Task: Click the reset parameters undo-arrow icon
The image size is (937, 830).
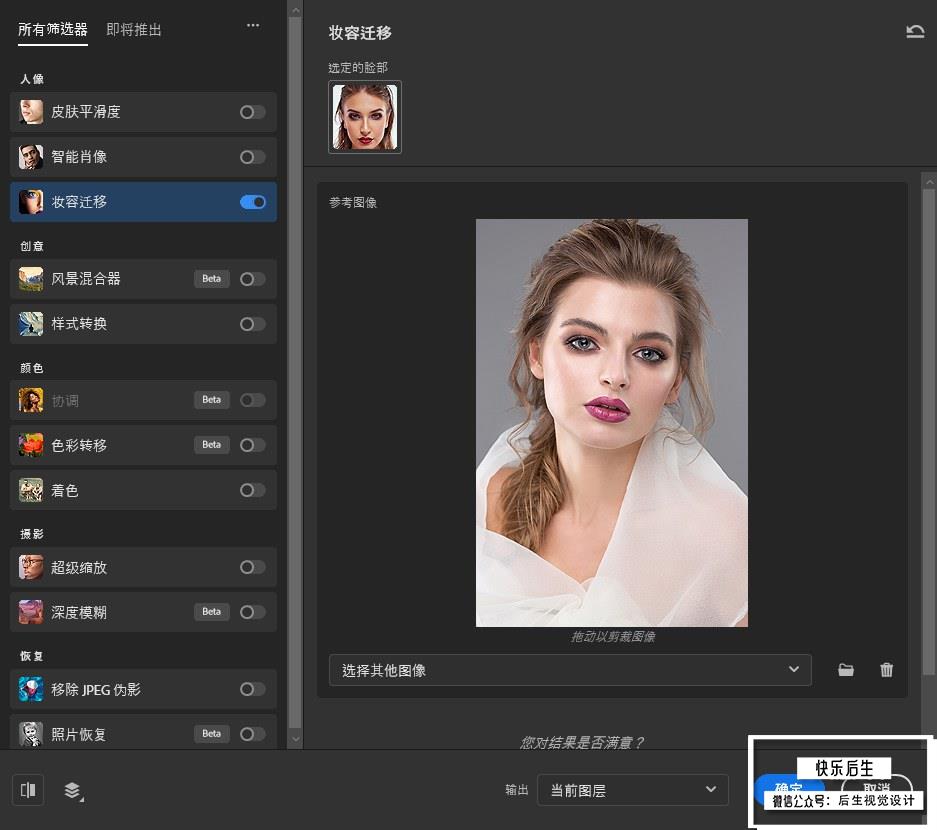Action: (915, 31)
